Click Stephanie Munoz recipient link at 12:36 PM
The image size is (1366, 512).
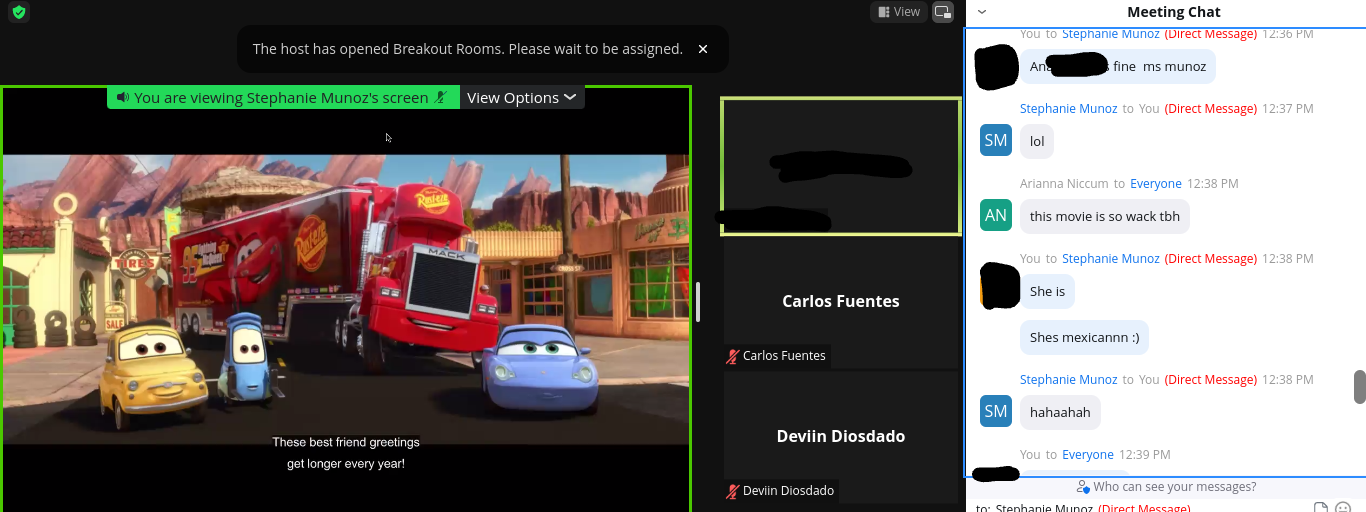pos(1111,34)
